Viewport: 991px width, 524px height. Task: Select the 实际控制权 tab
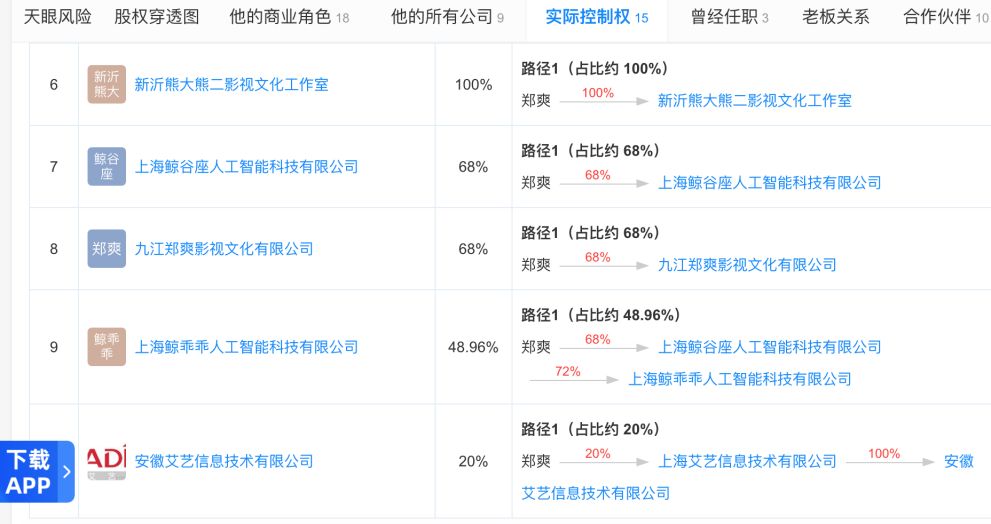(x=597, y=17)
